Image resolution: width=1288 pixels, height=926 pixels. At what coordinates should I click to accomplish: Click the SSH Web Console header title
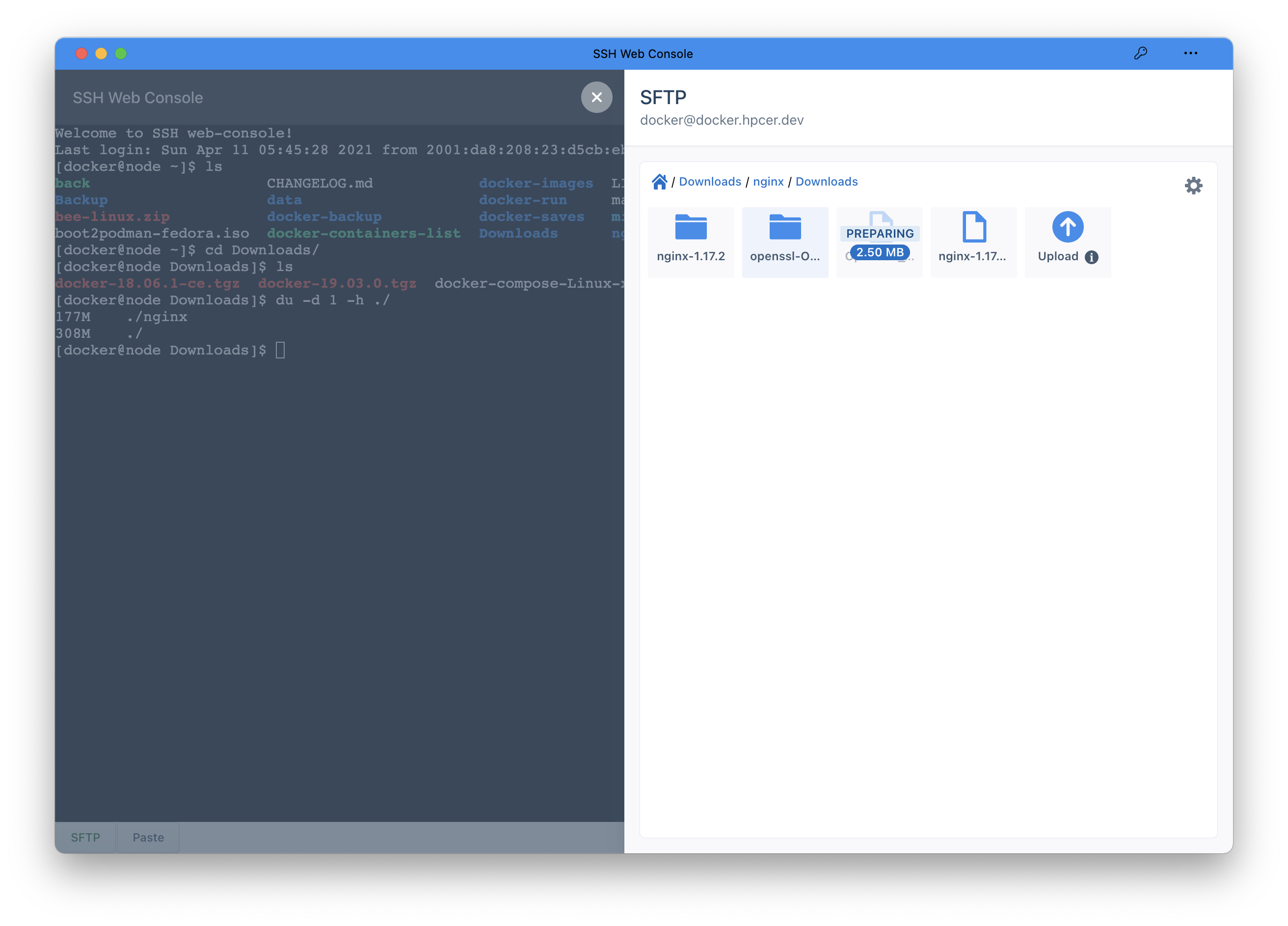coord(137,98)
